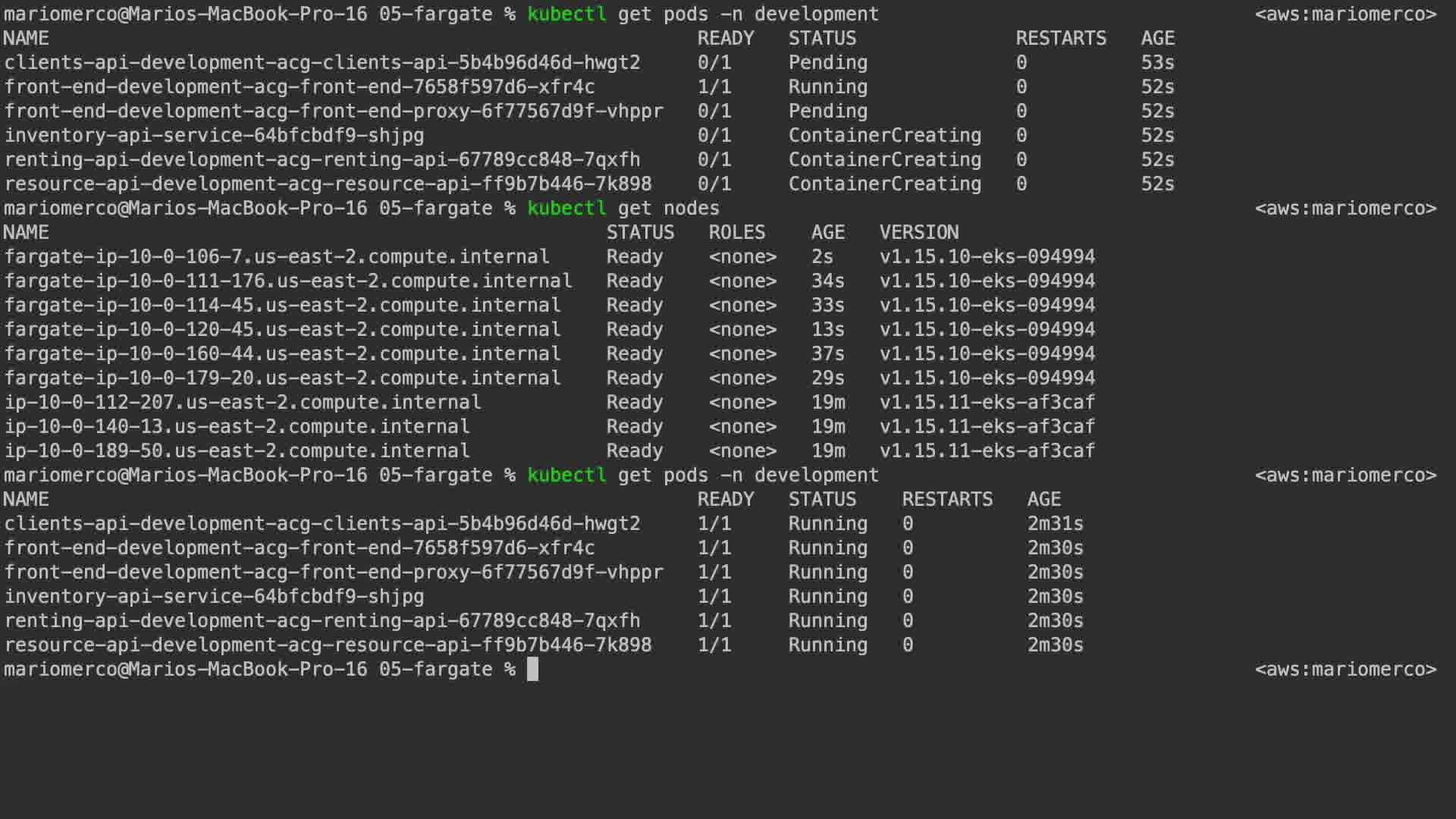Screen dimensions: 1456x819
Task: Select node fargate-ip-10-0-114-45 name
Action: (x=282, y=305)
